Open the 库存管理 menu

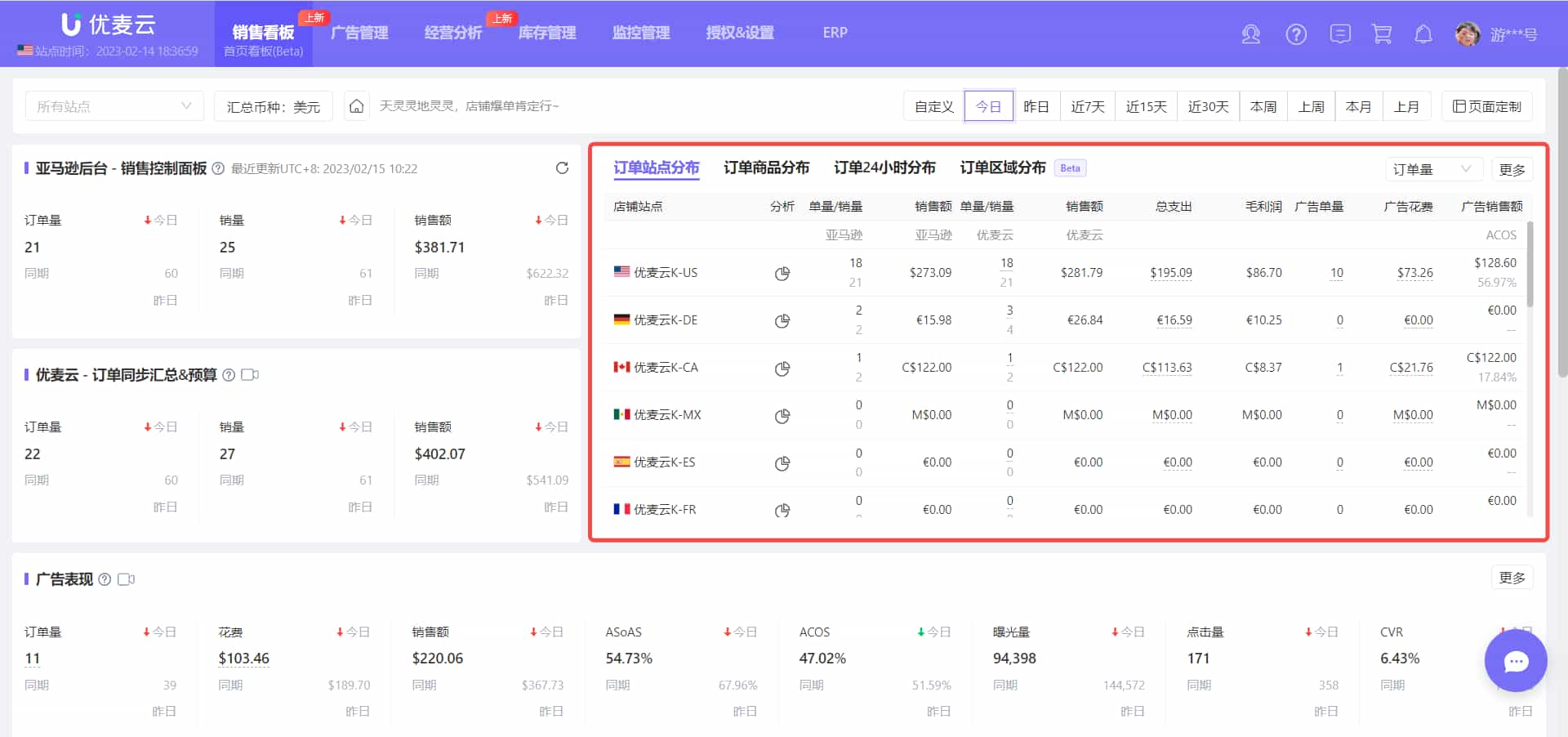(x=547, y=33)
